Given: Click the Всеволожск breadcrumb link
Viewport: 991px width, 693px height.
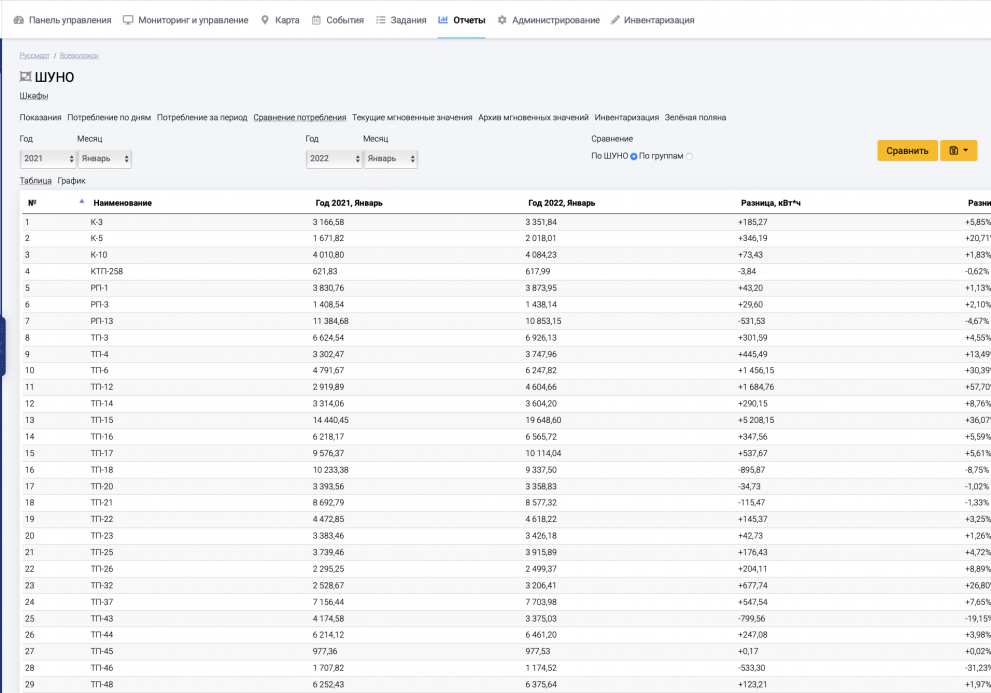Looking at the screenshot, I should click(x=79, y=56).
